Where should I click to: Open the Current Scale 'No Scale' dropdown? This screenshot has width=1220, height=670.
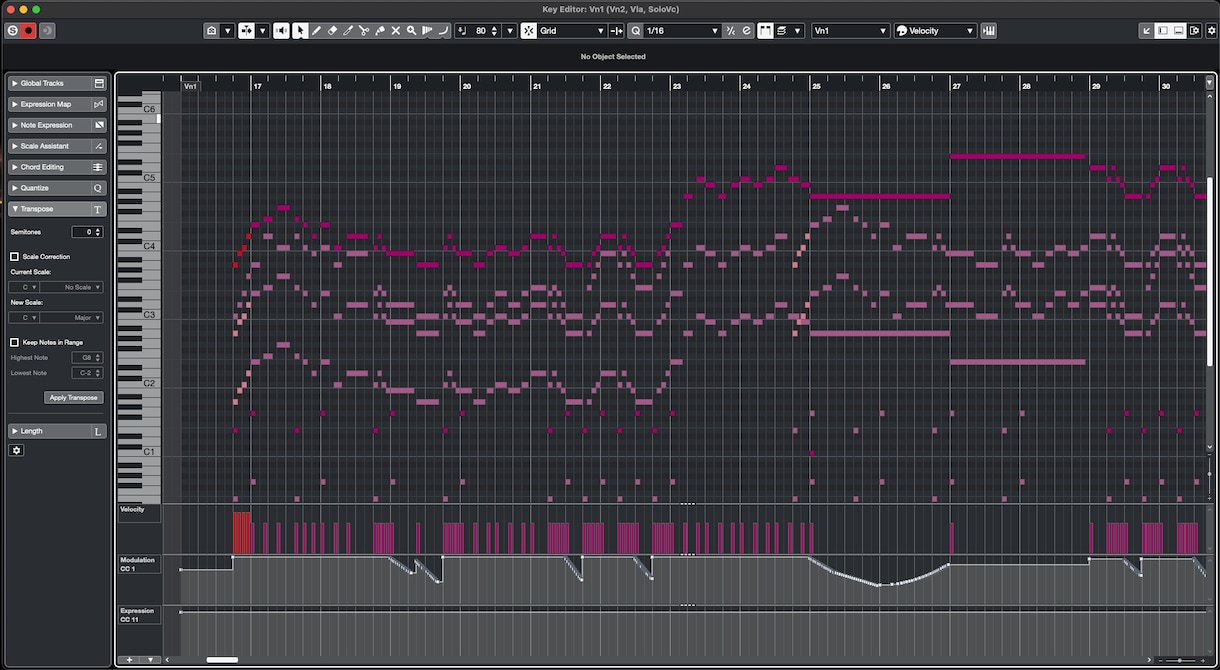72,287
